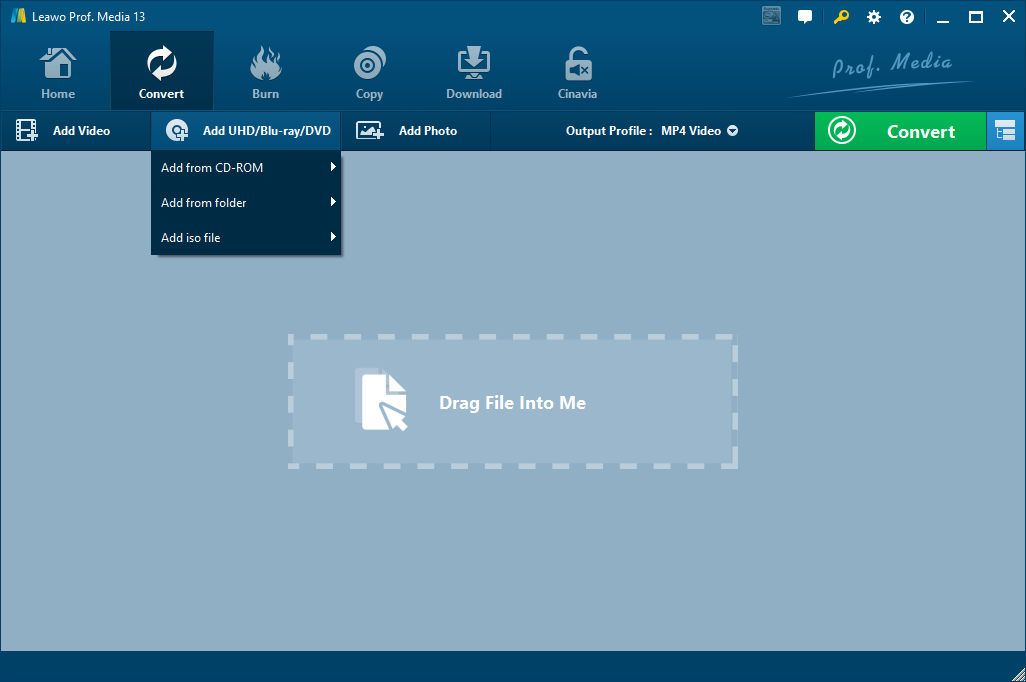Switch to the Burn module
The image size is (1026, 682).
[x=265, y=73]
